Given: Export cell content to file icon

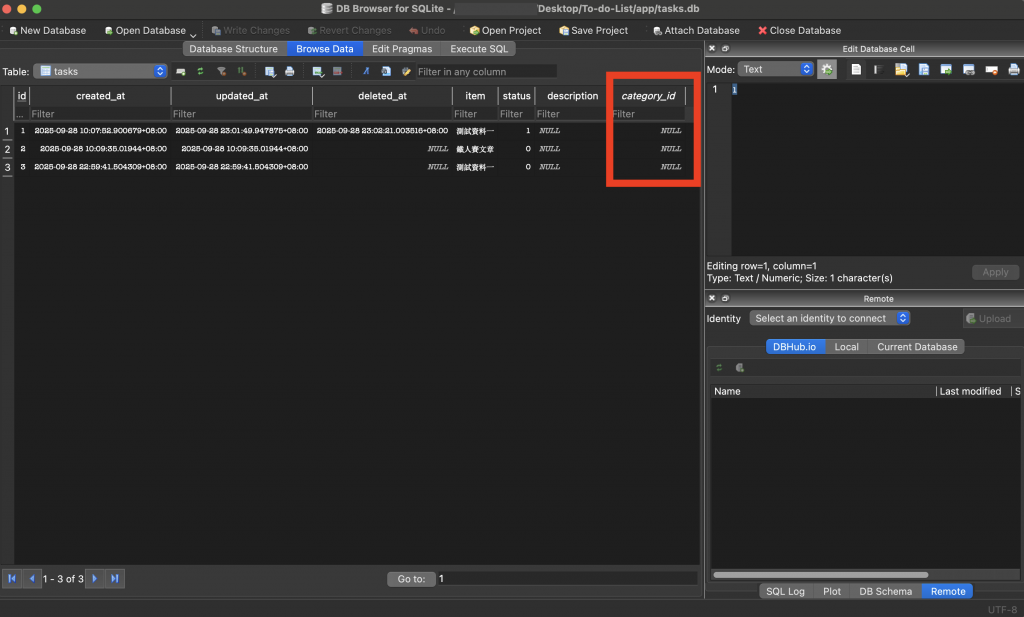Looking at the screenshot, I should 923,69.
